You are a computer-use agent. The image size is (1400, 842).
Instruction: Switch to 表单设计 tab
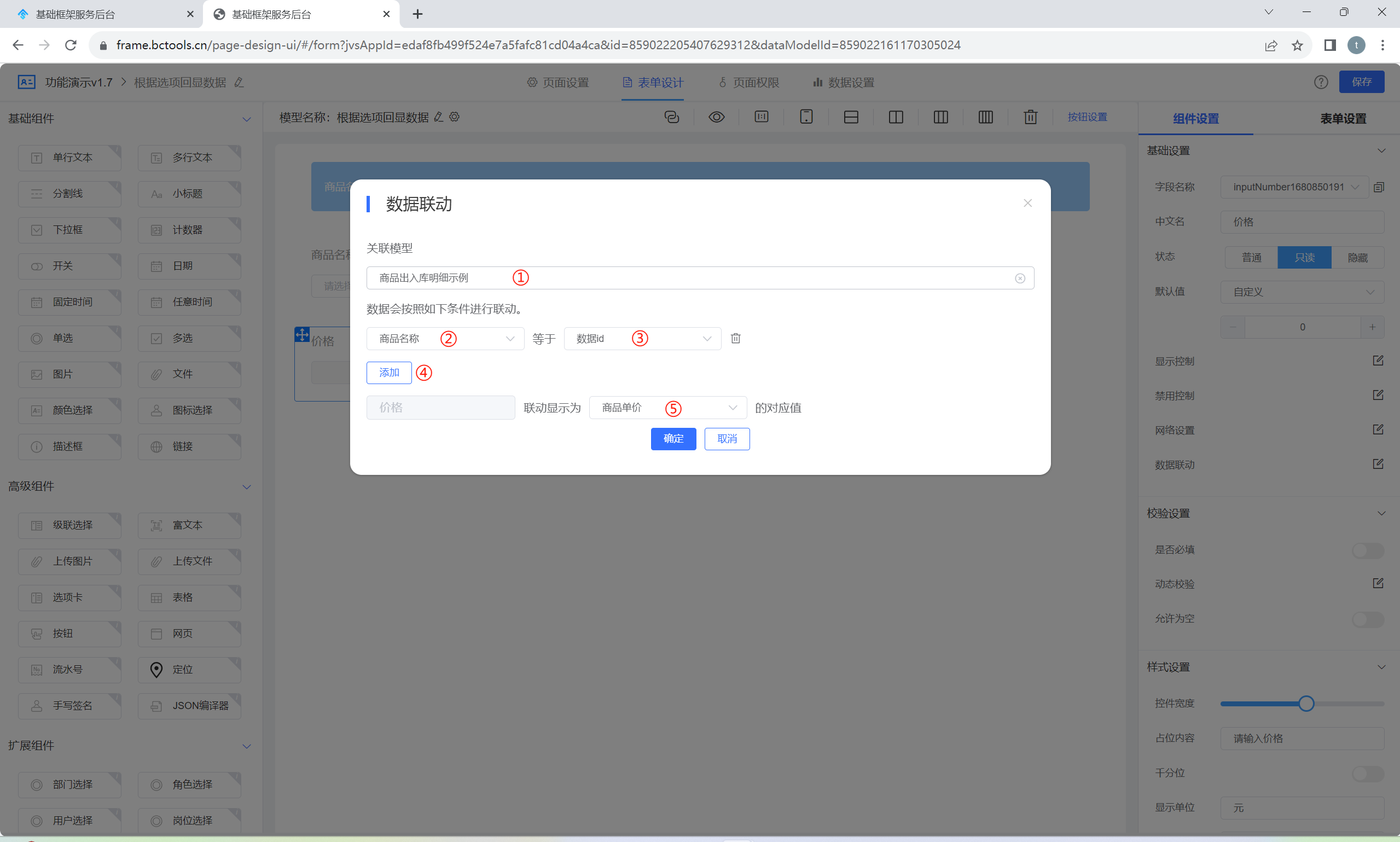(x=652, y=83)
